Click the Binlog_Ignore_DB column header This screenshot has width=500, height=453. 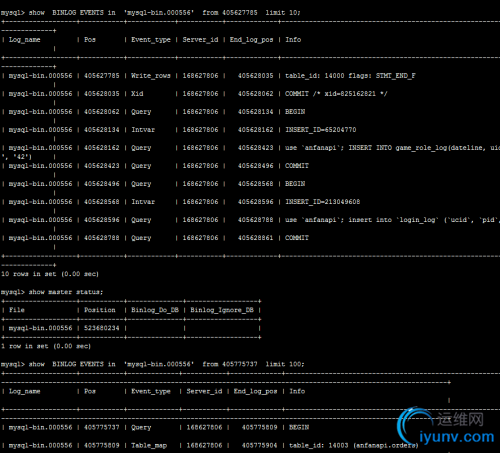222,310
